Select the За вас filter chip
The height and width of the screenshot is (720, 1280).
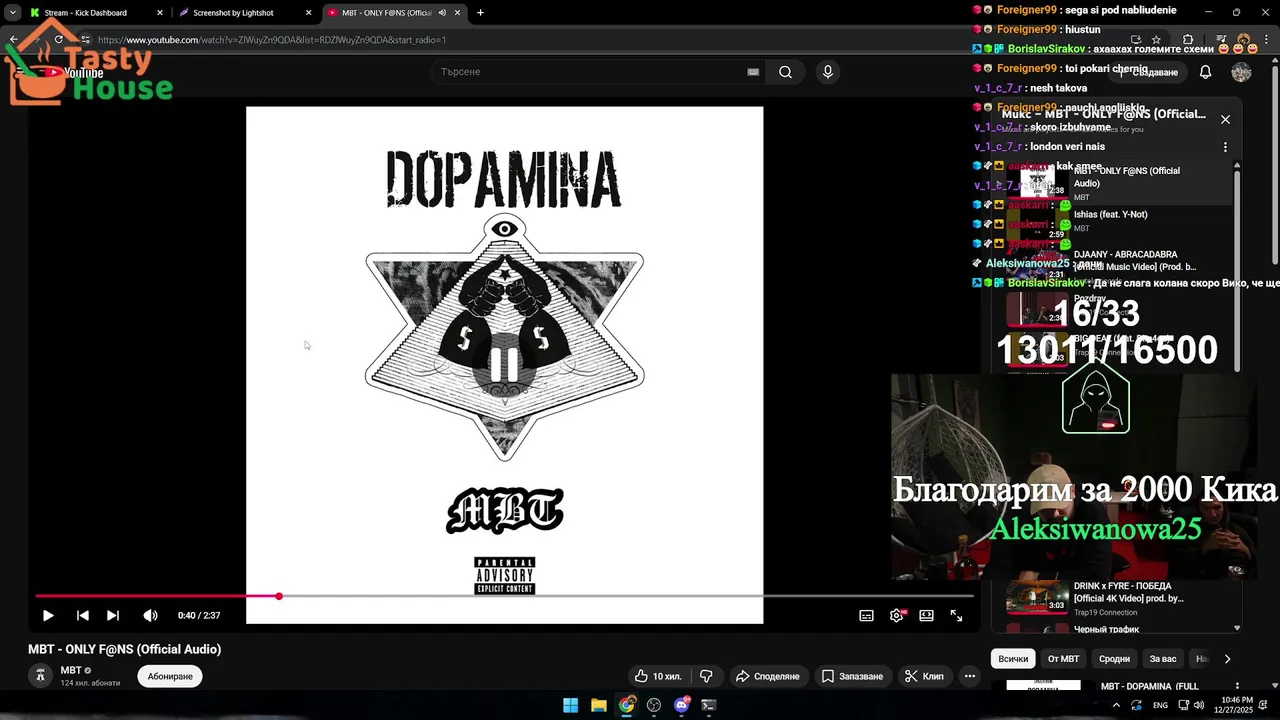(x=1163, y=659)
